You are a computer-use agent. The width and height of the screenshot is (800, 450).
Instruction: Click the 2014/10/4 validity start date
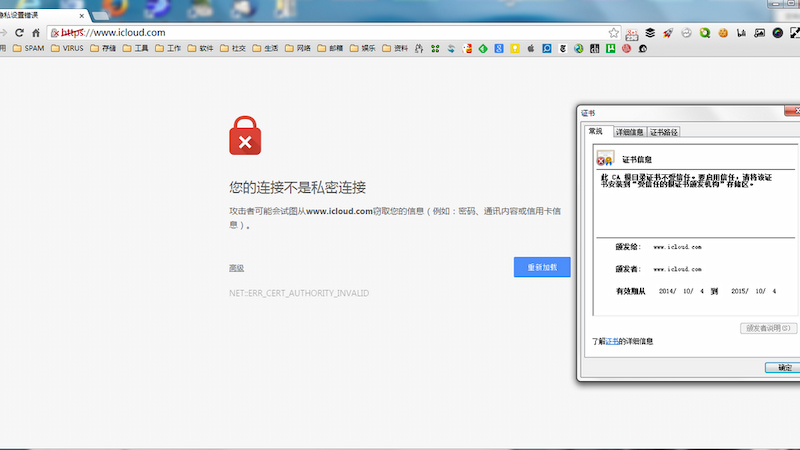[681, 291]
